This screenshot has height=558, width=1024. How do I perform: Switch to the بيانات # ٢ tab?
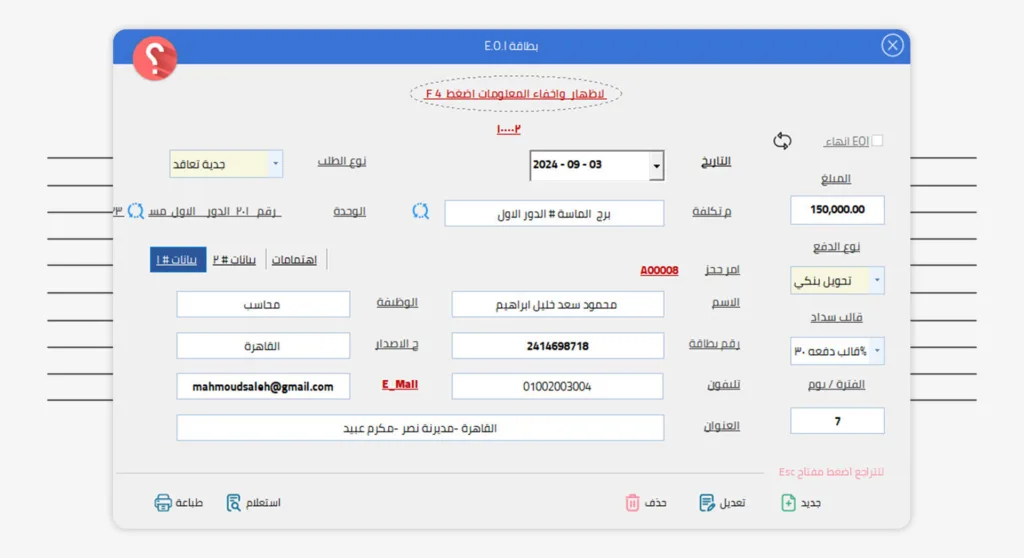coord(234,259)
